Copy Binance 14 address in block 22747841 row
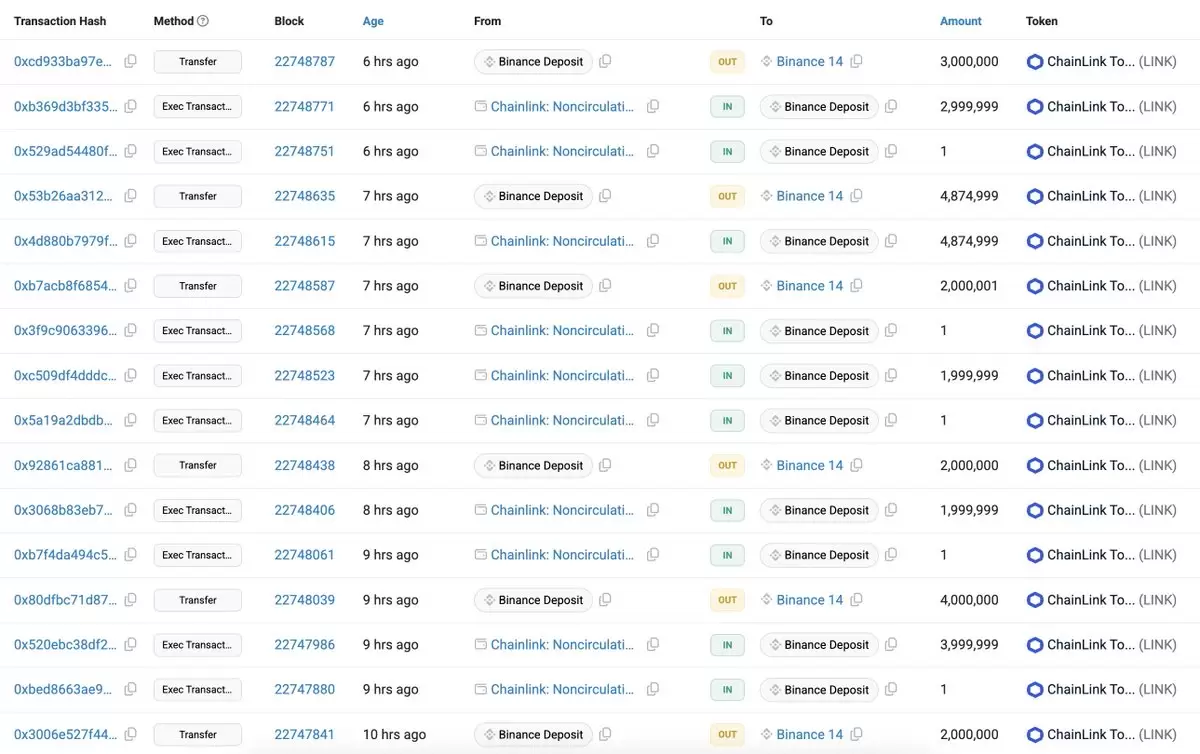This screenshot has height=754, width=1200. coord(856,734)
